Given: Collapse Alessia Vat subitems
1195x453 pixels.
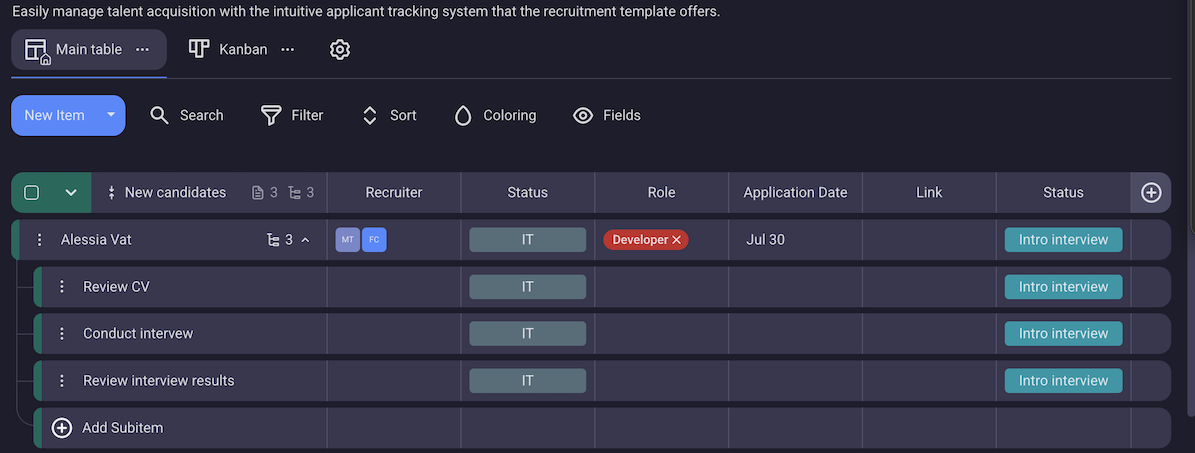Looking at the screenshot, I should [x=306, y=240].
